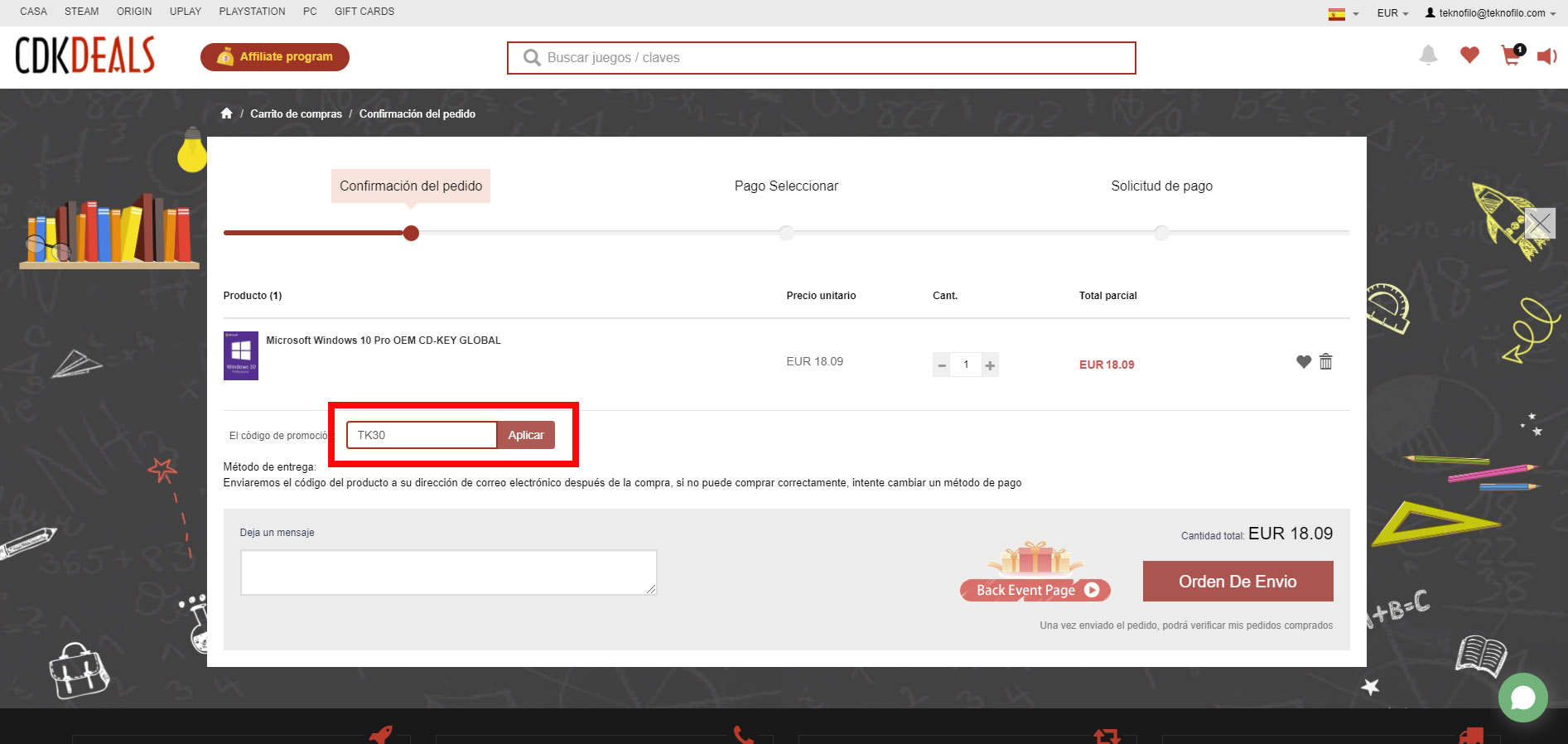Add Windows 10 Pro to wishlist heart

[1304, 361]
